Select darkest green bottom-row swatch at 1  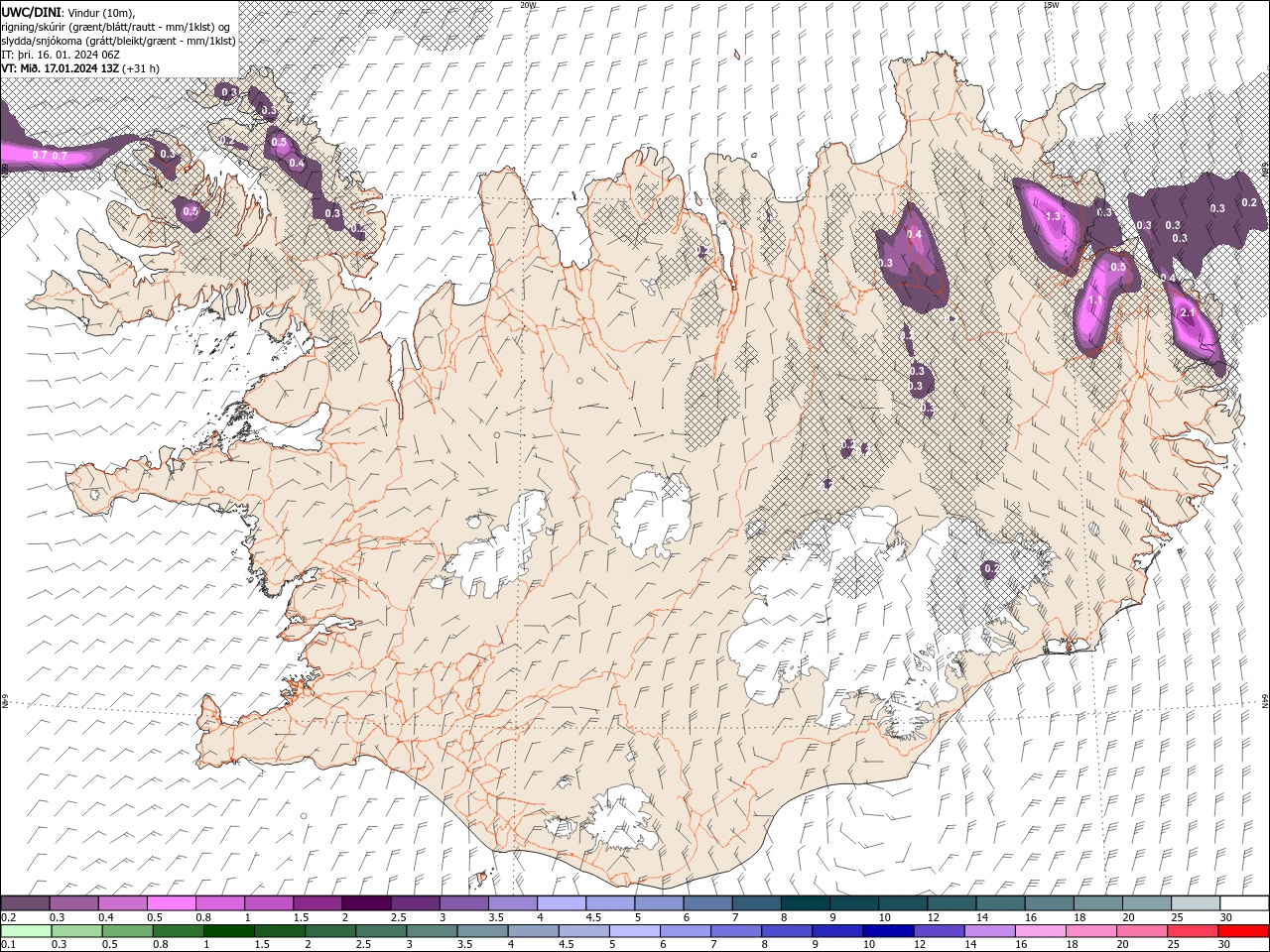(x=229, y=931)
